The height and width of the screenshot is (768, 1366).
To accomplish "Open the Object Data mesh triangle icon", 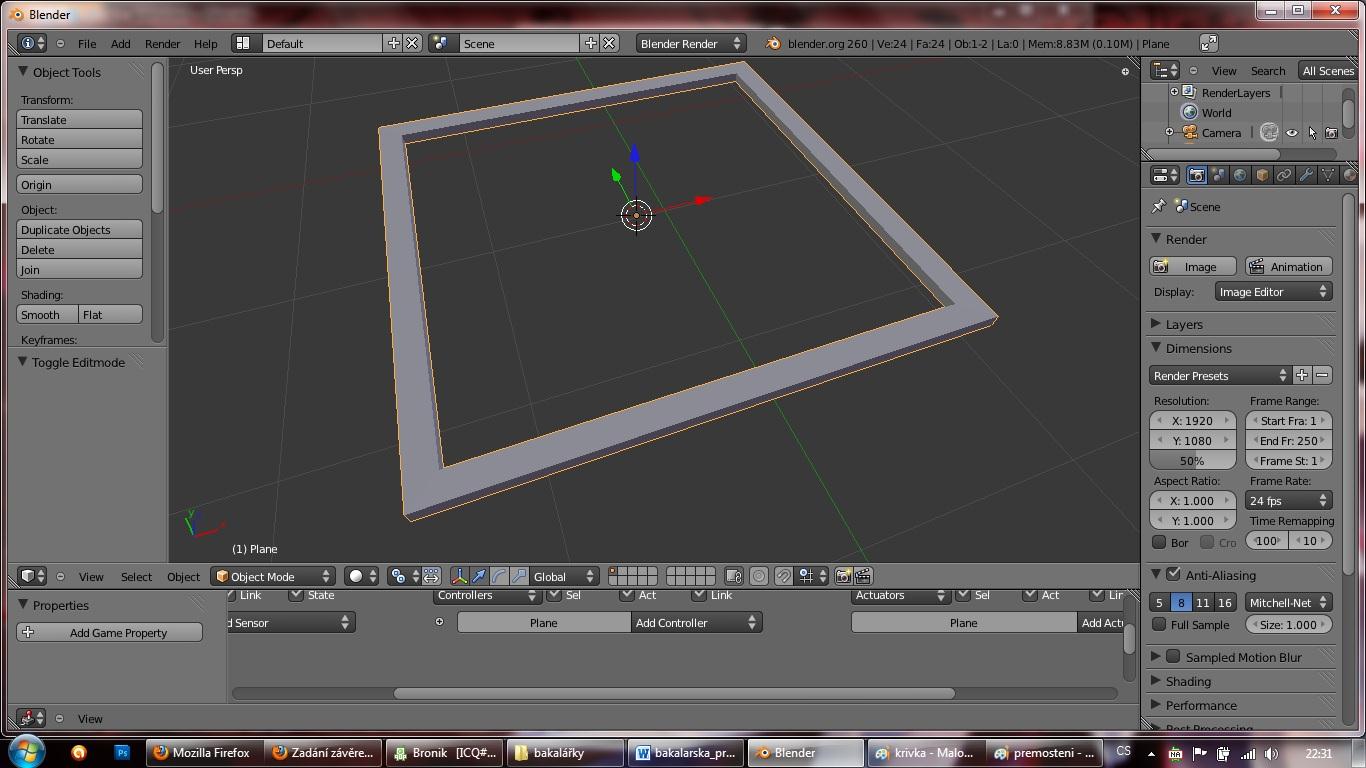I will point(1328,175).
